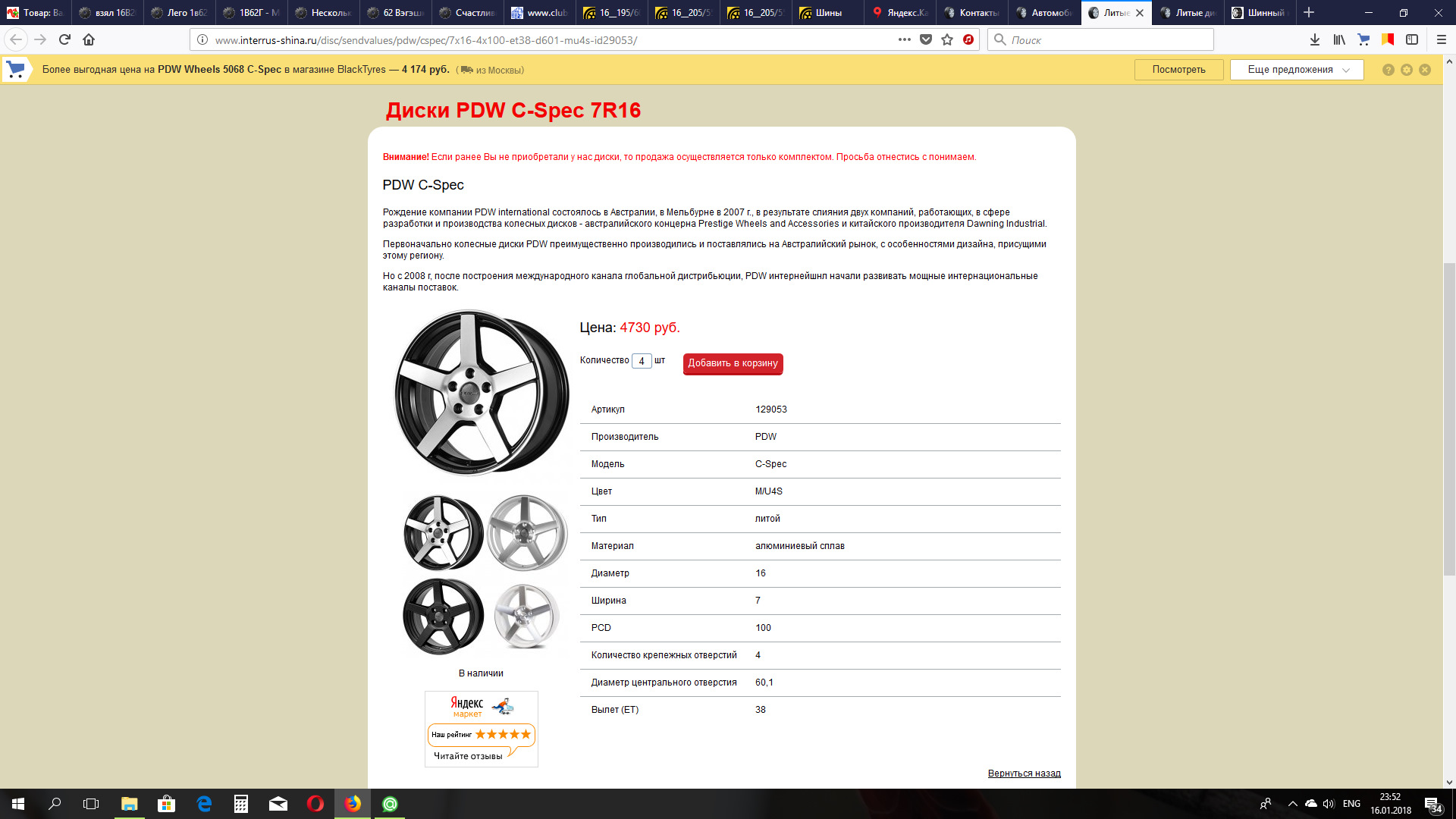The height and width of the screenshot is (819, 1456).
Task: Select the silver wheel thumbnail
Action: pos(527,532)
